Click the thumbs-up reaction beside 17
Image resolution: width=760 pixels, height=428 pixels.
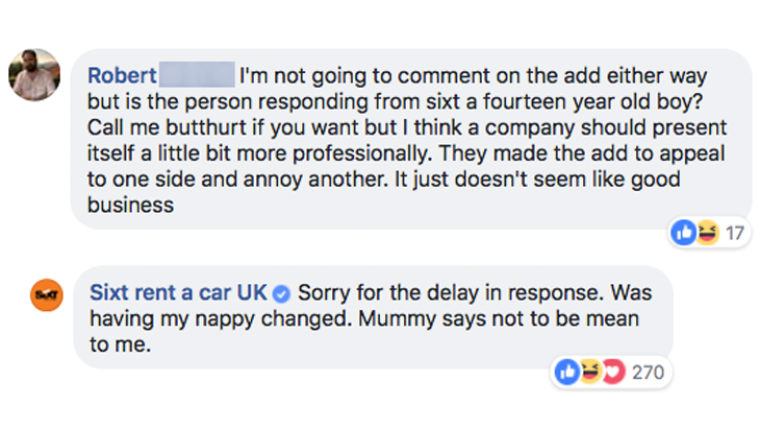(x=683, y=233)
